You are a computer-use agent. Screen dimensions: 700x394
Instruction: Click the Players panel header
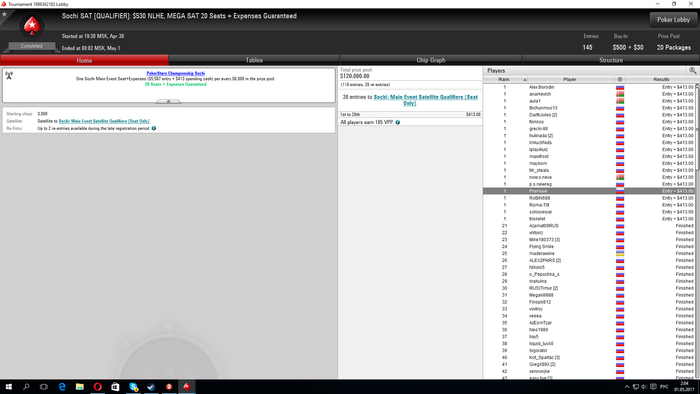[x=591, y=71]
